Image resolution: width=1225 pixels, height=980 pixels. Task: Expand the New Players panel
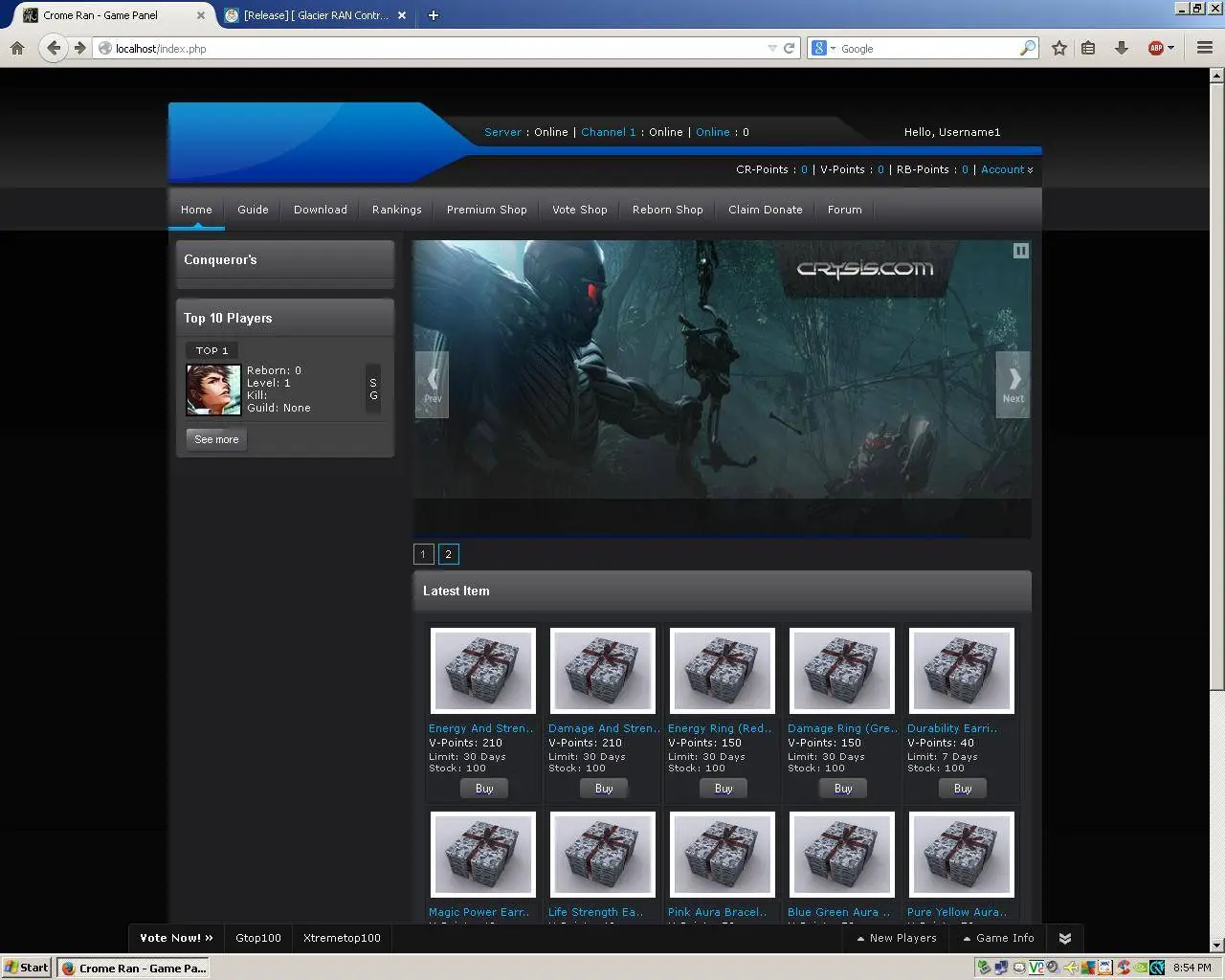(x=897, y=938)
